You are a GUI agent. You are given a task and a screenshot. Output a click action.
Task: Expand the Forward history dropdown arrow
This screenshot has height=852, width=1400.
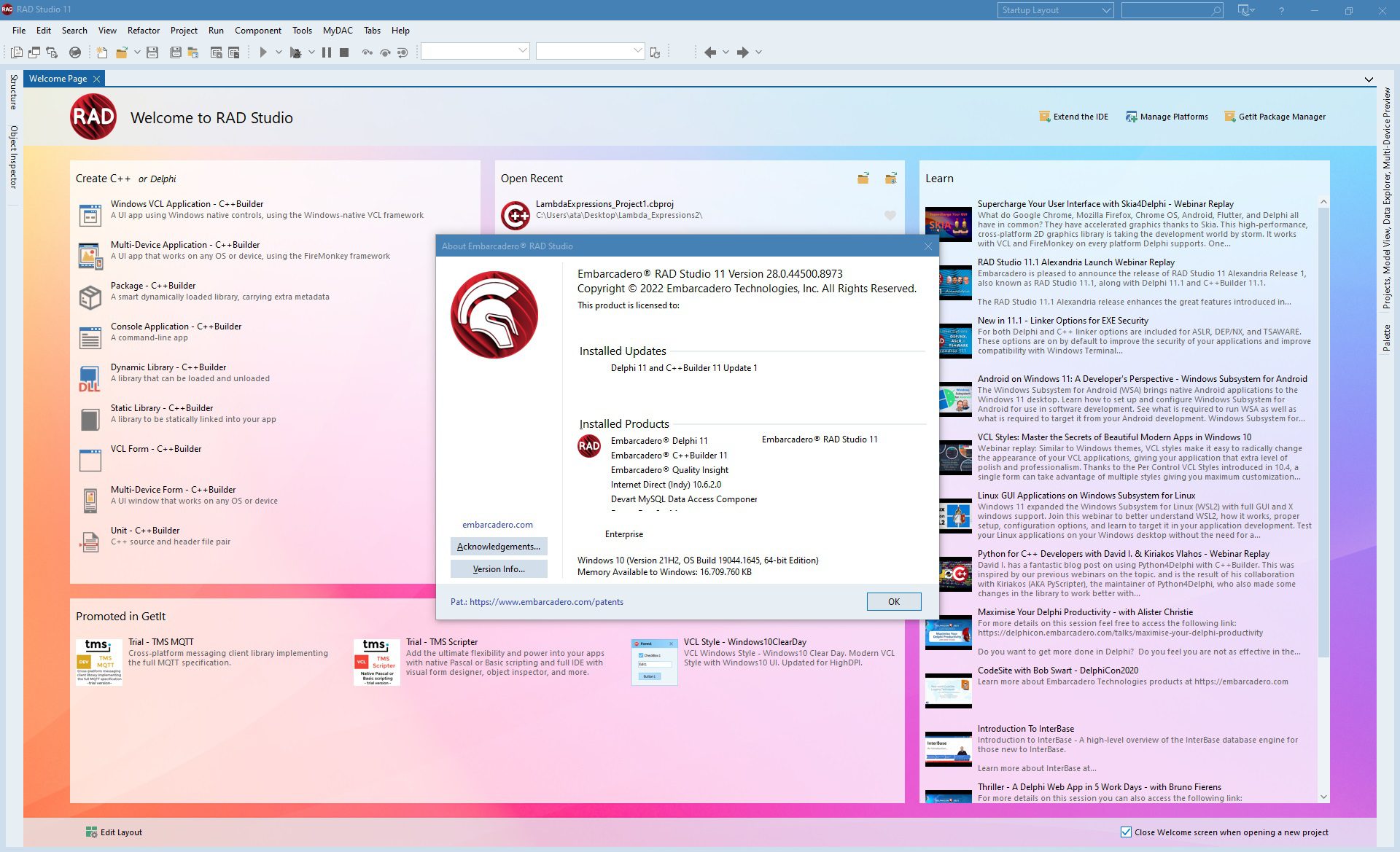(758, 52)
